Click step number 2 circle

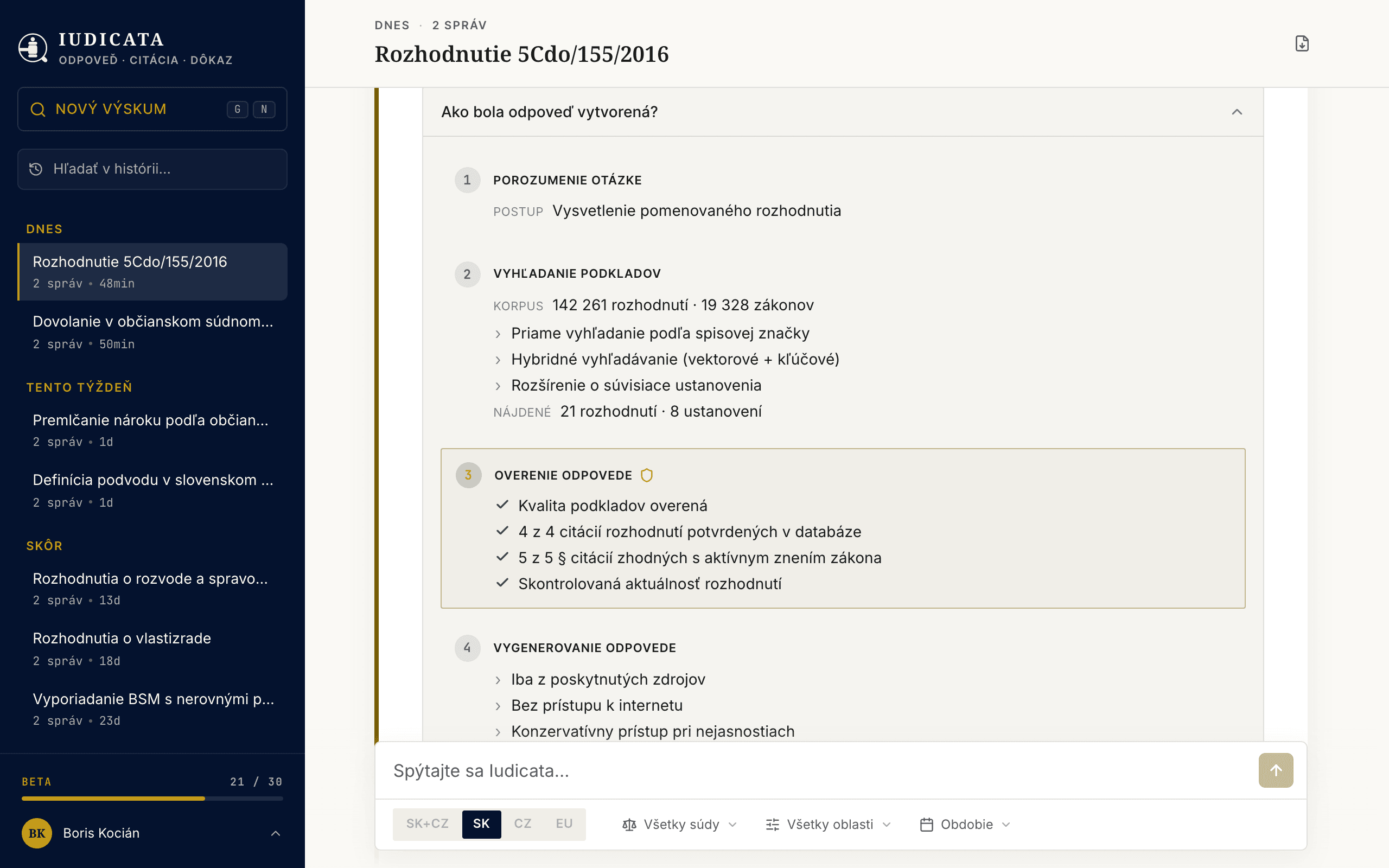(x=467, y=275)
